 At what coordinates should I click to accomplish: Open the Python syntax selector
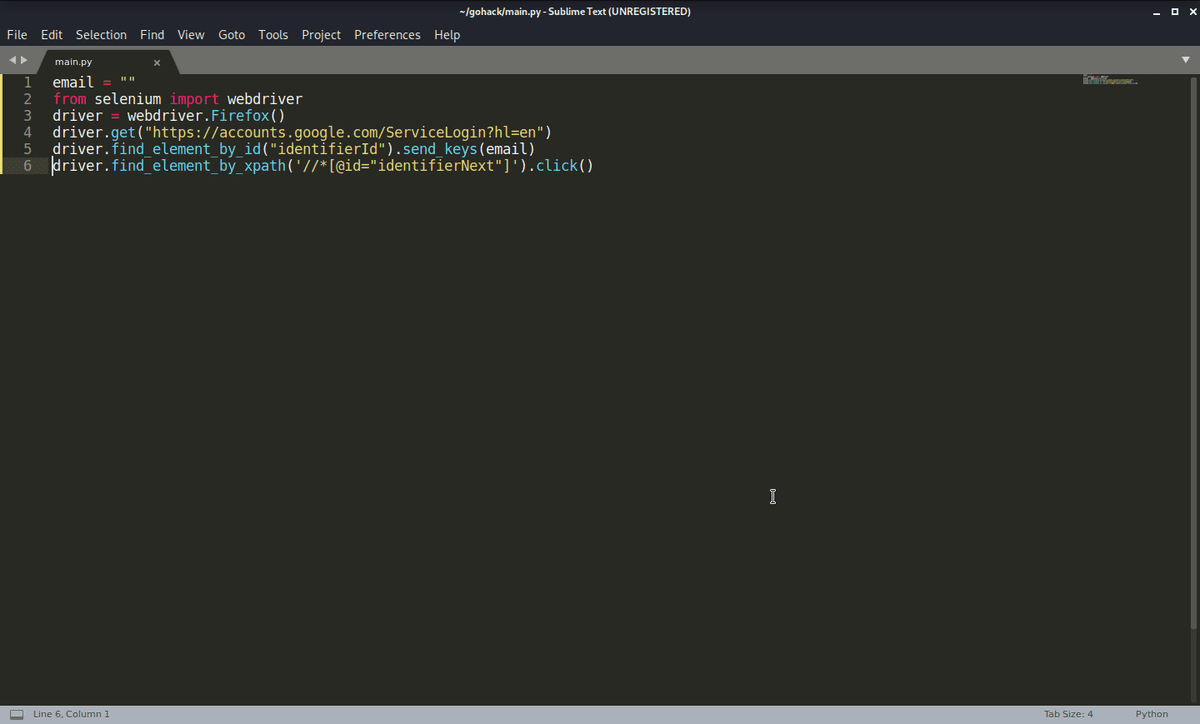(1151, 714)
